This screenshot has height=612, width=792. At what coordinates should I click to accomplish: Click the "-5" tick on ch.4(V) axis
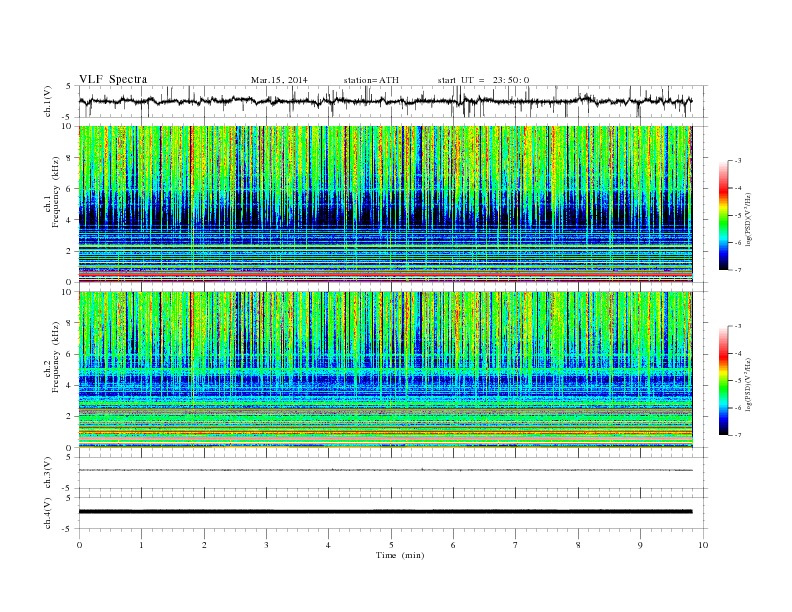pos(67,529)
